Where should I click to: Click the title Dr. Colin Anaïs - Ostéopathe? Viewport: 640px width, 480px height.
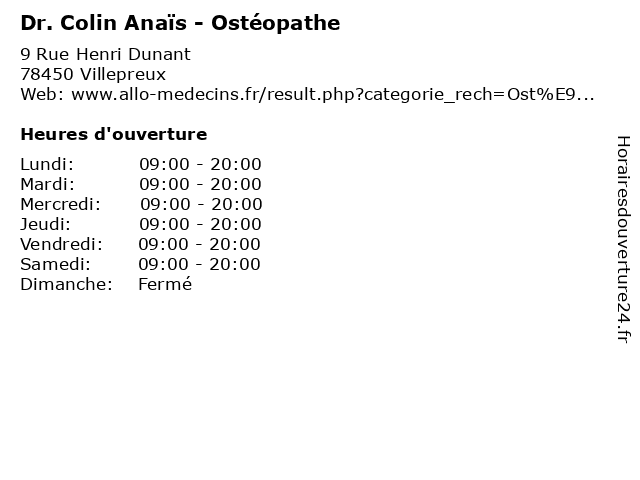tap(180, 23)
